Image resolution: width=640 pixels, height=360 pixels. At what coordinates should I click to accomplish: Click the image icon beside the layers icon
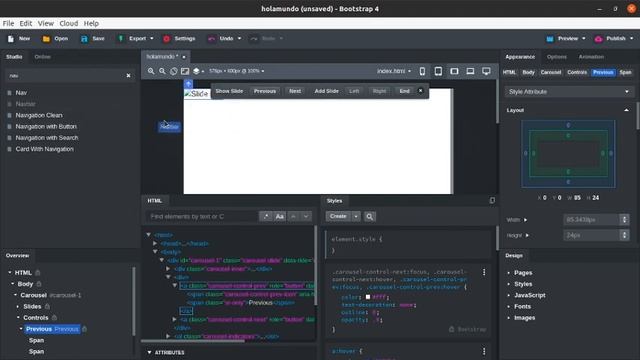185,71
